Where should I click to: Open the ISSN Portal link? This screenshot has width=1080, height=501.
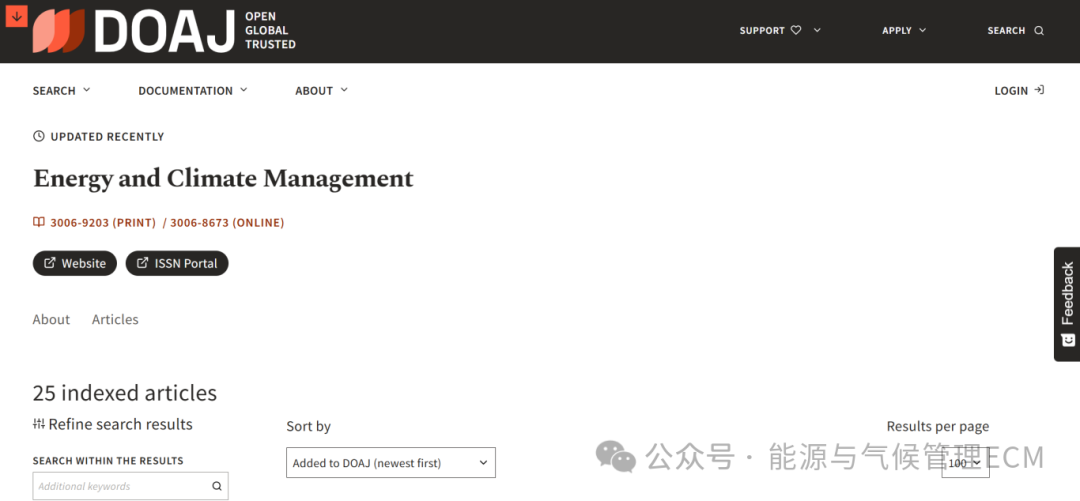click(177, 264)
